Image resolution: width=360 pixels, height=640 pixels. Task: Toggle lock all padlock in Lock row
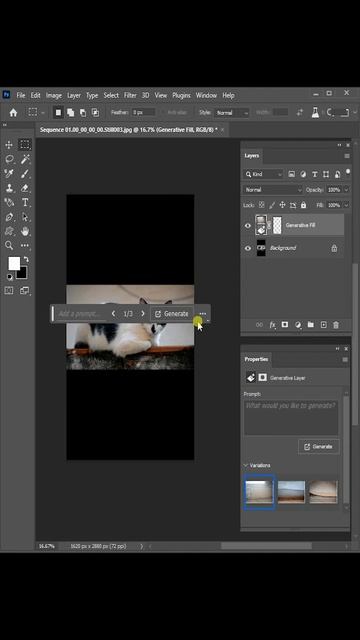coord(303,205)
